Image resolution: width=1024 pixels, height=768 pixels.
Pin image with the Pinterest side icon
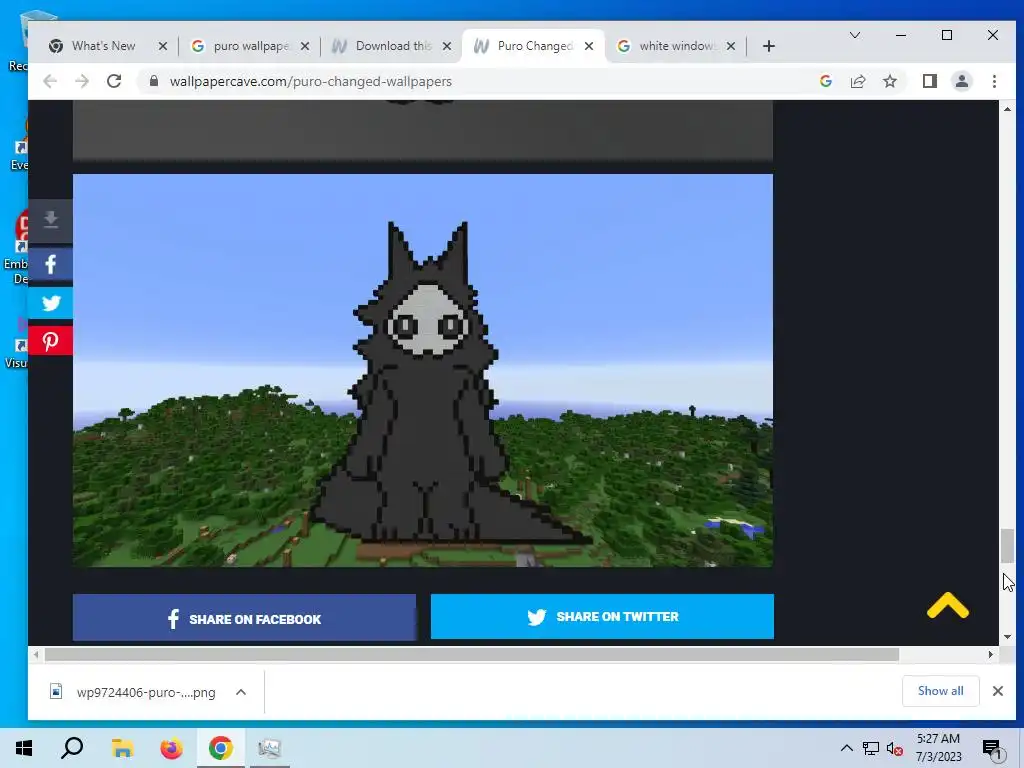50,341
